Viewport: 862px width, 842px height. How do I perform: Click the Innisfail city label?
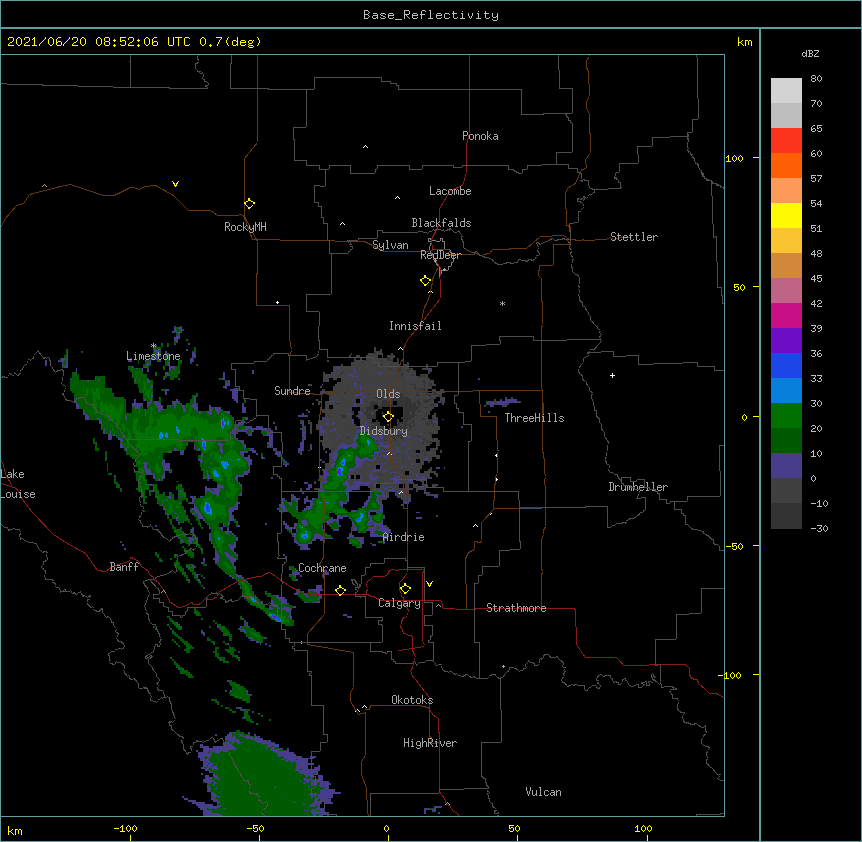pos(415,326)
